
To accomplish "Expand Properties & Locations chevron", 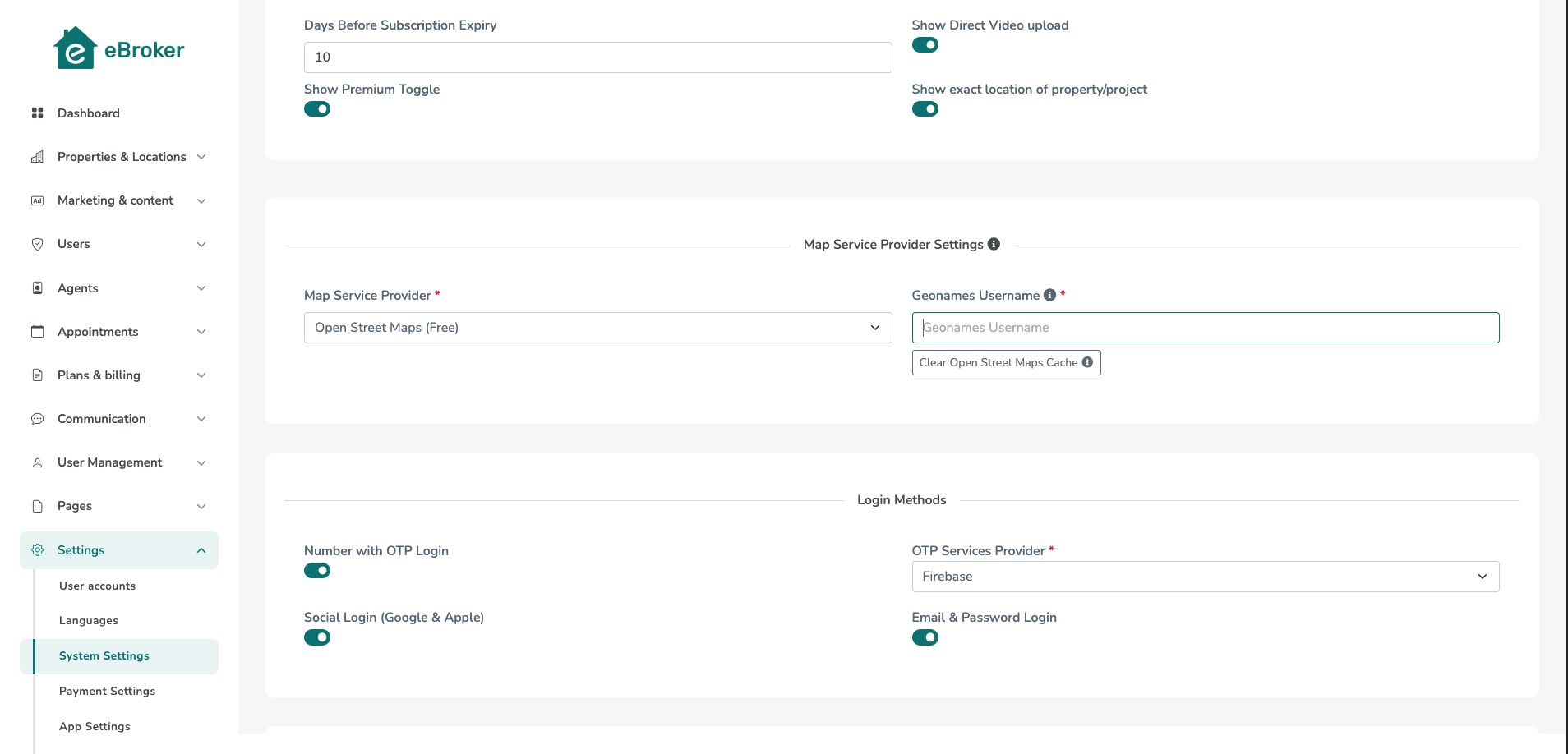I will pyautogui.click(x=201, y=157).
